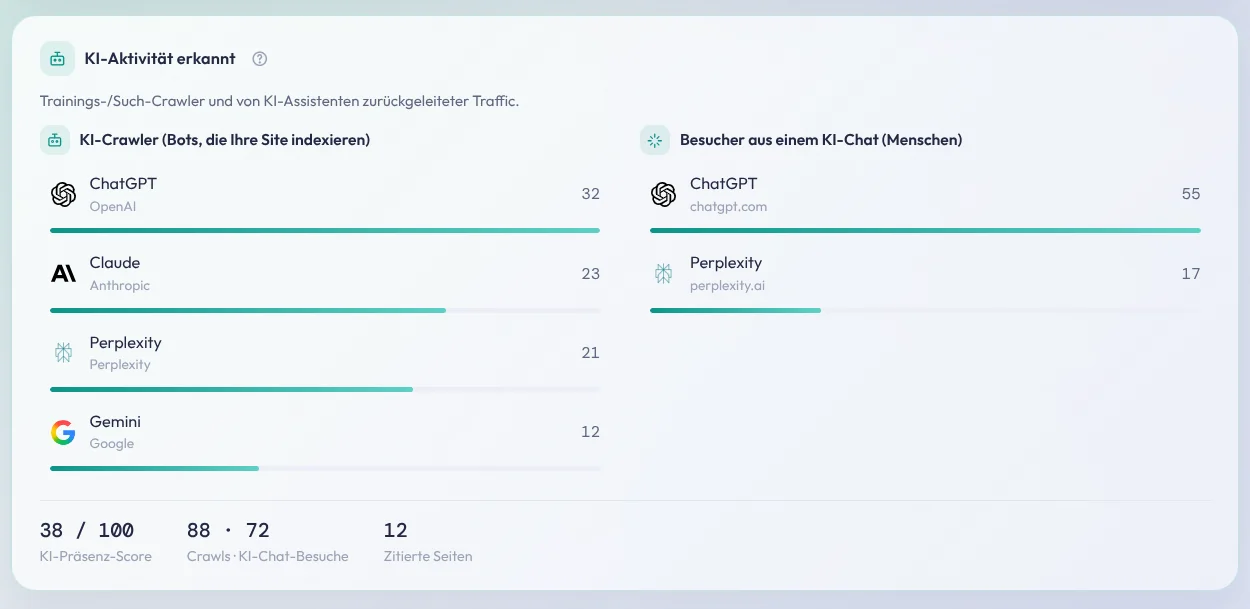The image size is (1250, 609).
Task: Click the KI-Crawler section robot icon
Action: click(x=55, y=140)
